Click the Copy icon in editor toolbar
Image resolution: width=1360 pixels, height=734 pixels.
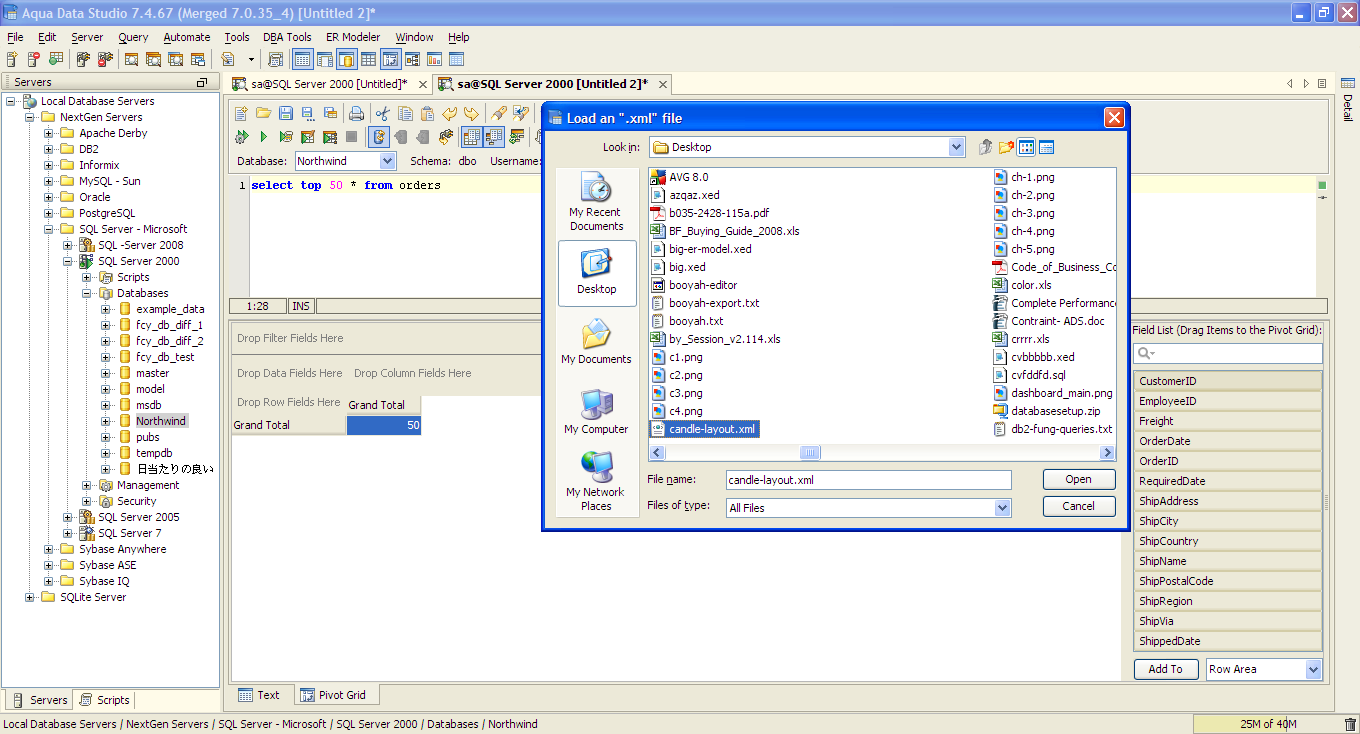pos(405,113)
